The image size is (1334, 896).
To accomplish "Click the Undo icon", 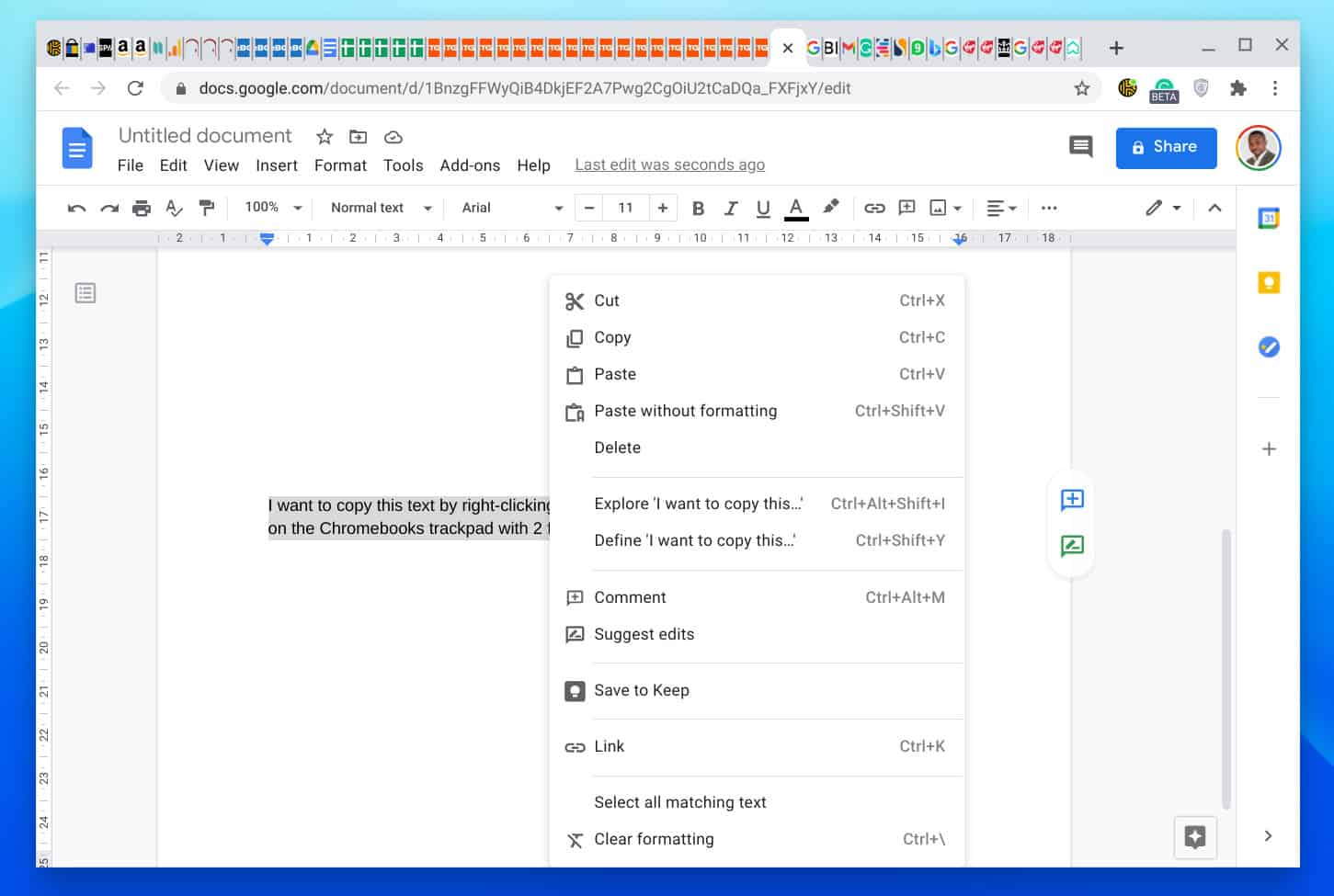I will point(76,208).
